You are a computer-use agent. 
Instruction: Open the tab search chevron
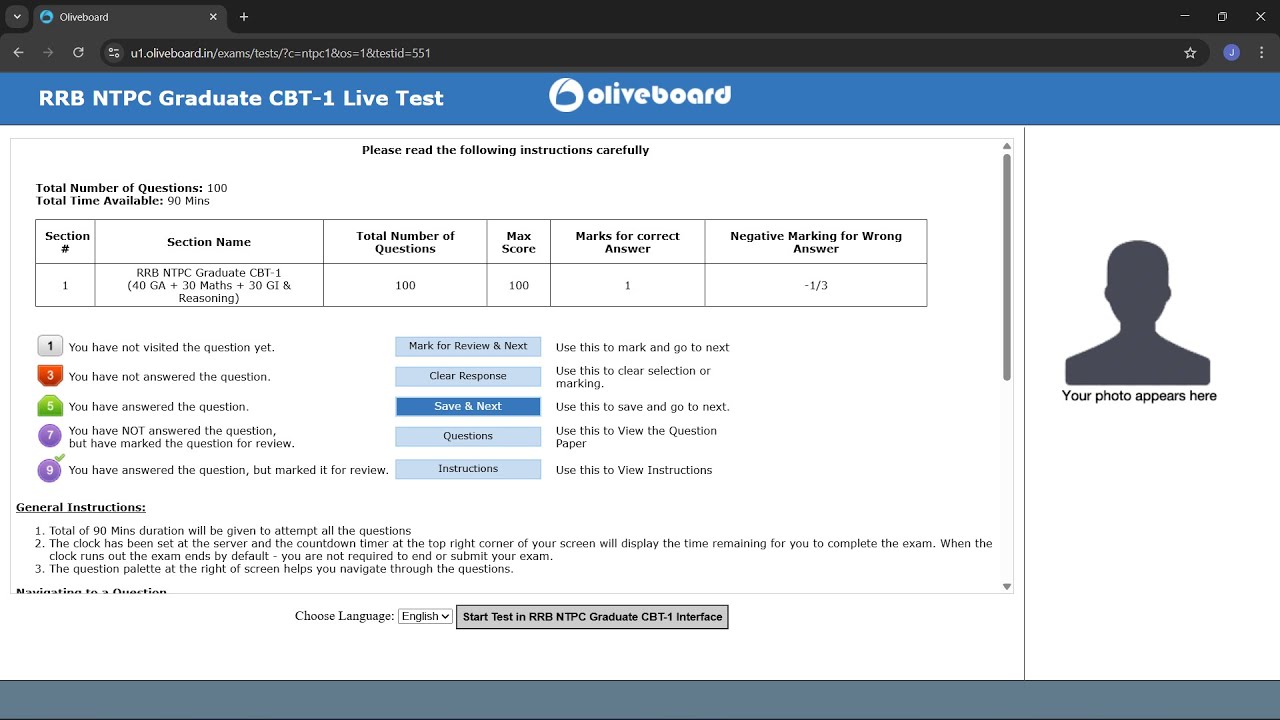(17, 17)
